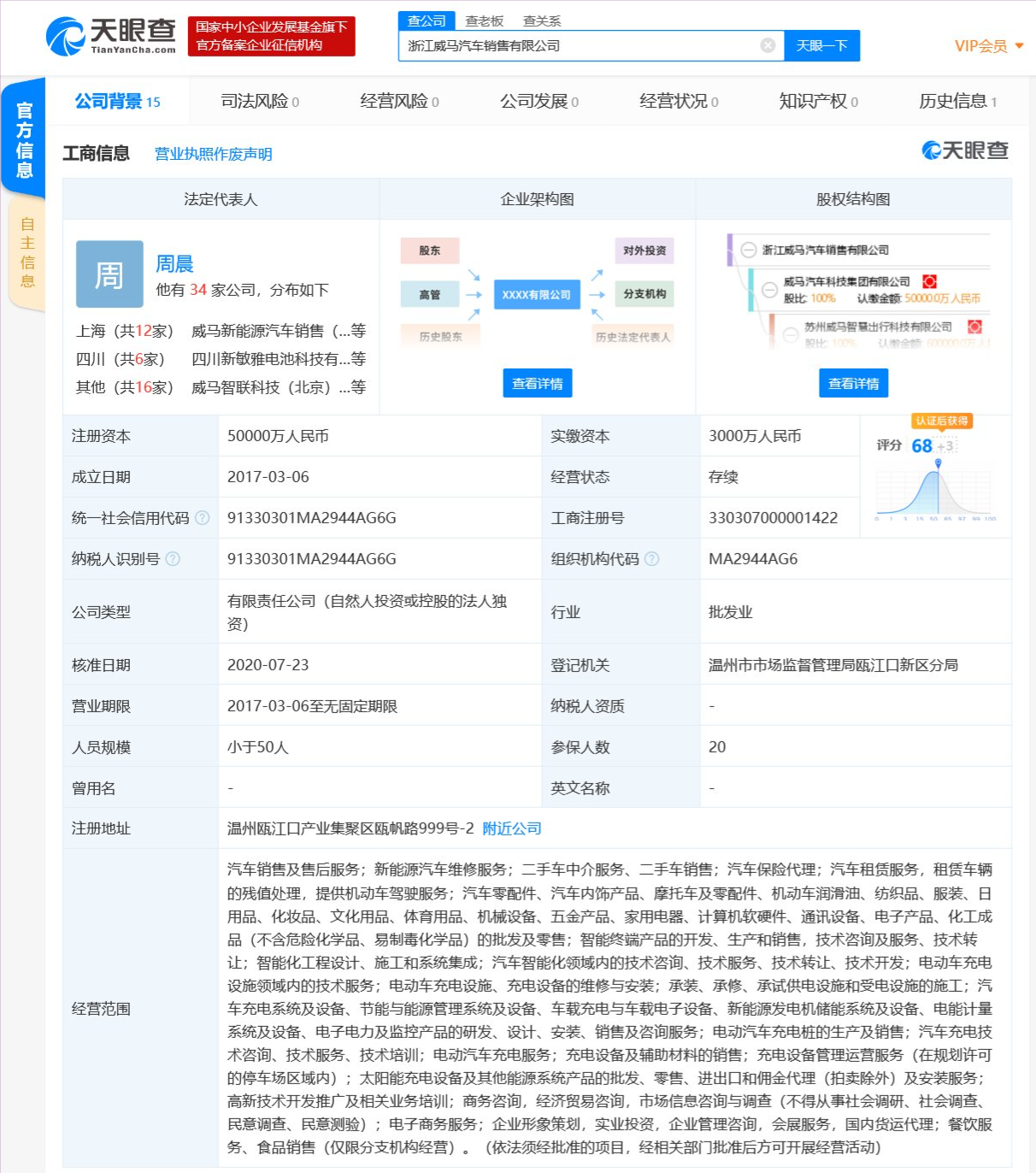Click the 50000万人民币 registered capital value

(278, 436)
